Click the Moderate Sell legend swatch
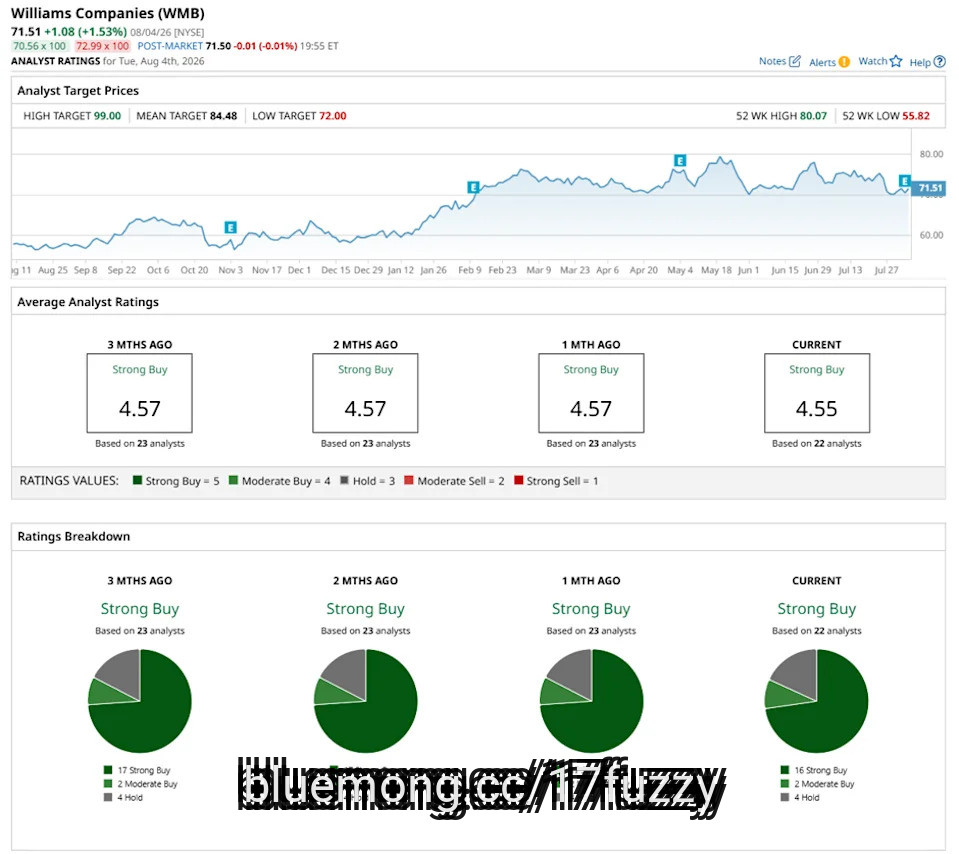959x854 pixels. coord(409,480)
